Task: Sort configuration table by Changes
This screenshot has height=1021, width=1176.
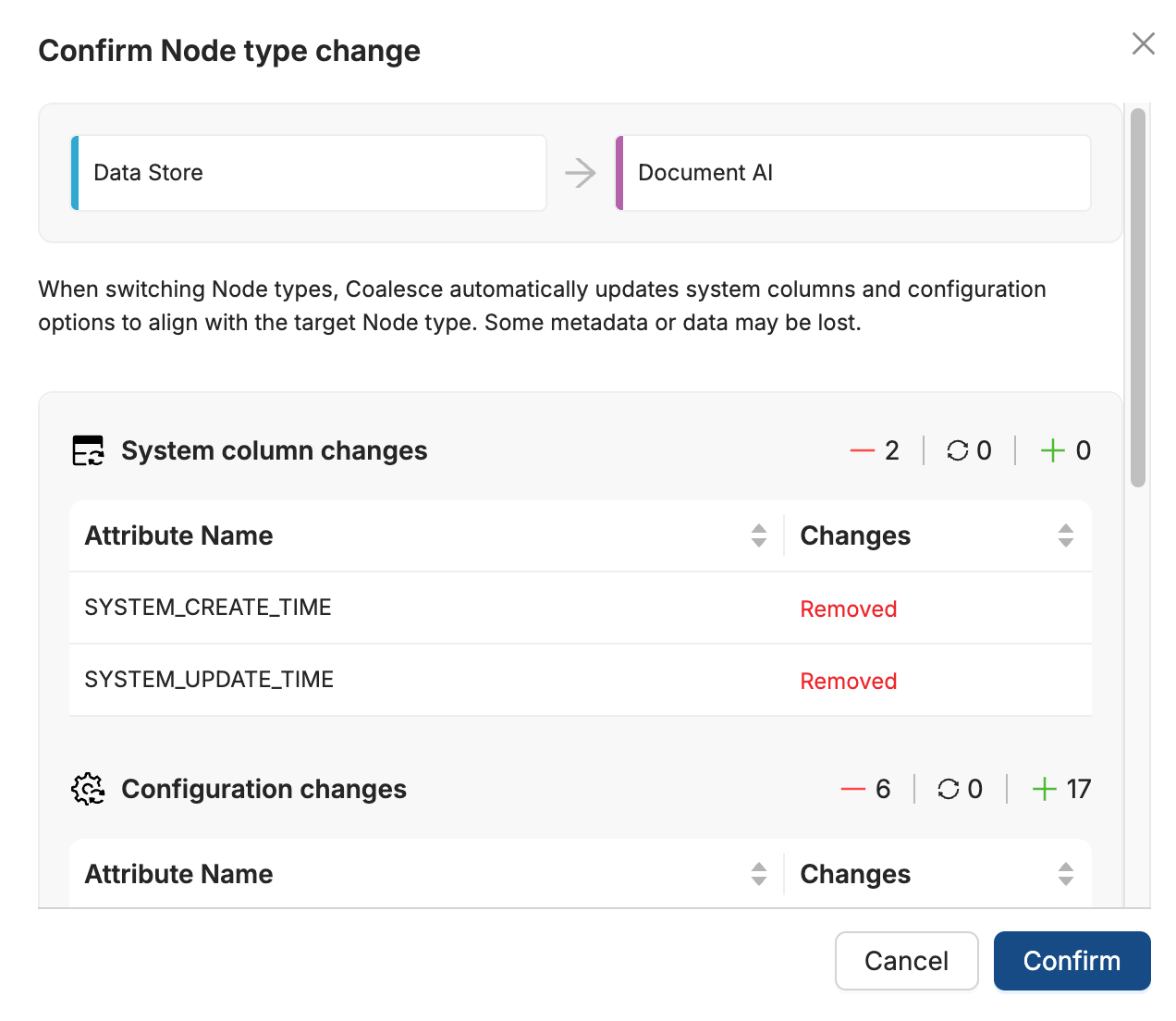Action: pyautogui.click(x=1065, y=874)
